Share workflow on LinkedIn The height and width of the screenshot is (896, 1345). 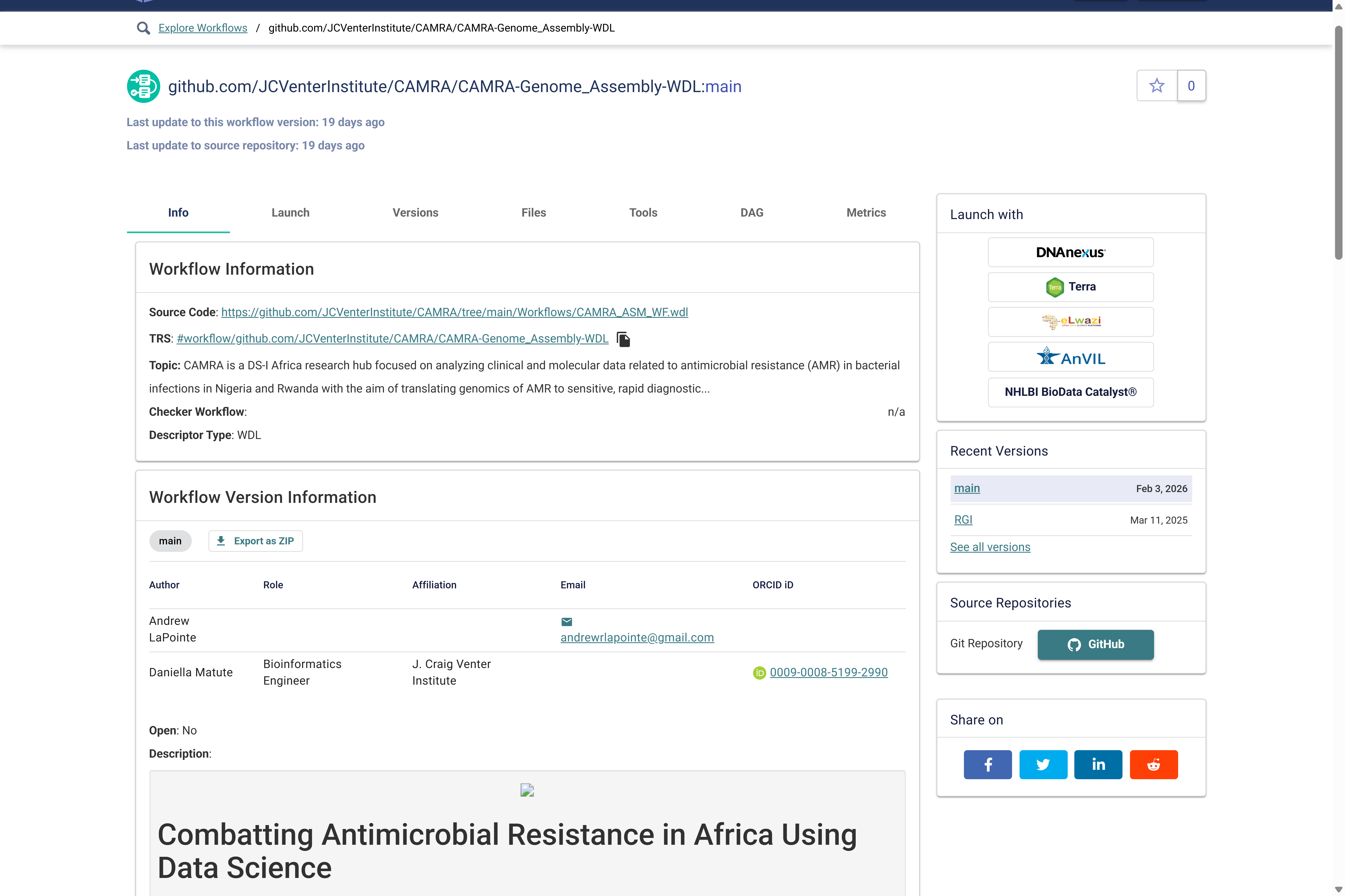coord(1098,764)
